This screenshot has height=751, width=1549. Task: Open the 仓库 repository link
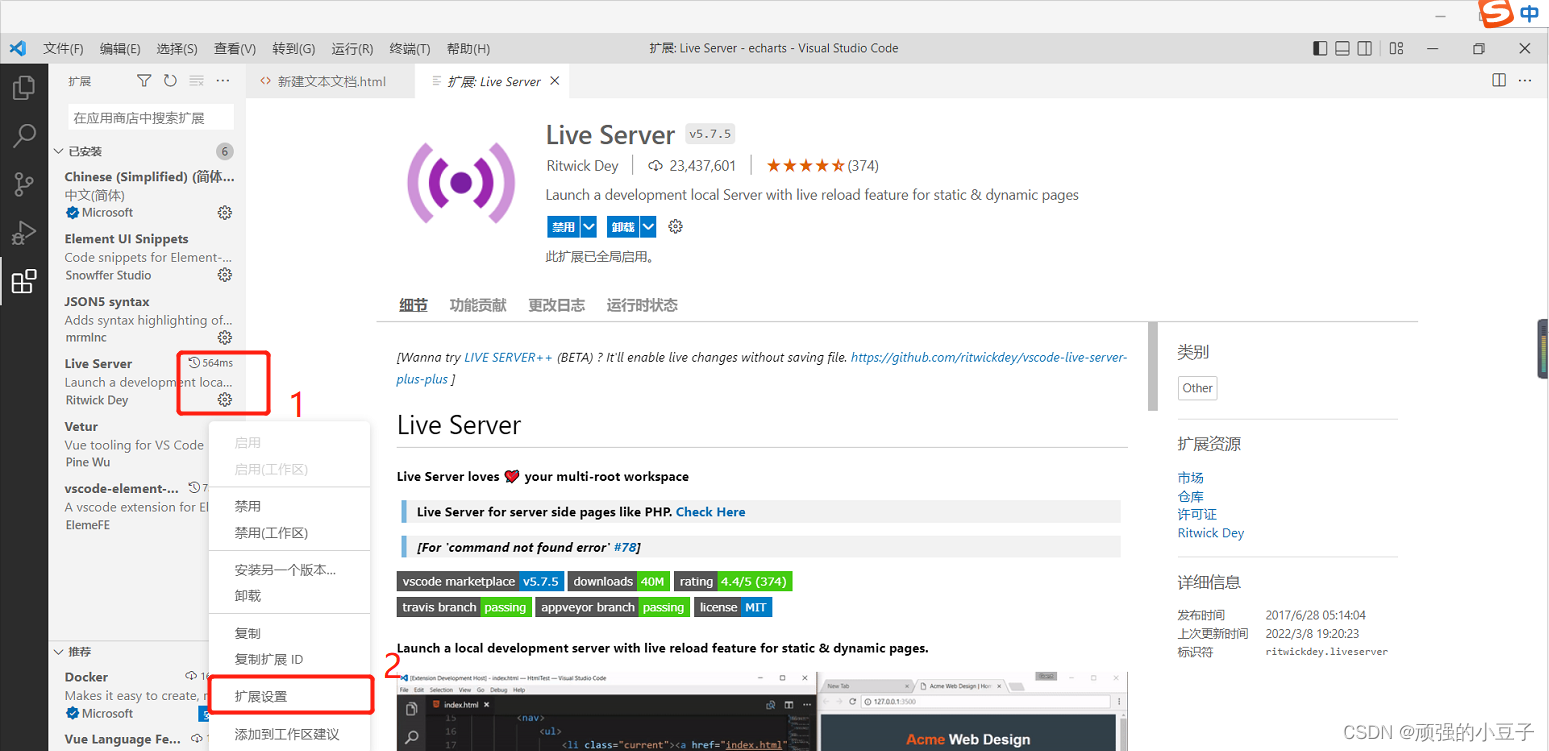click(x=1190, y=496)
